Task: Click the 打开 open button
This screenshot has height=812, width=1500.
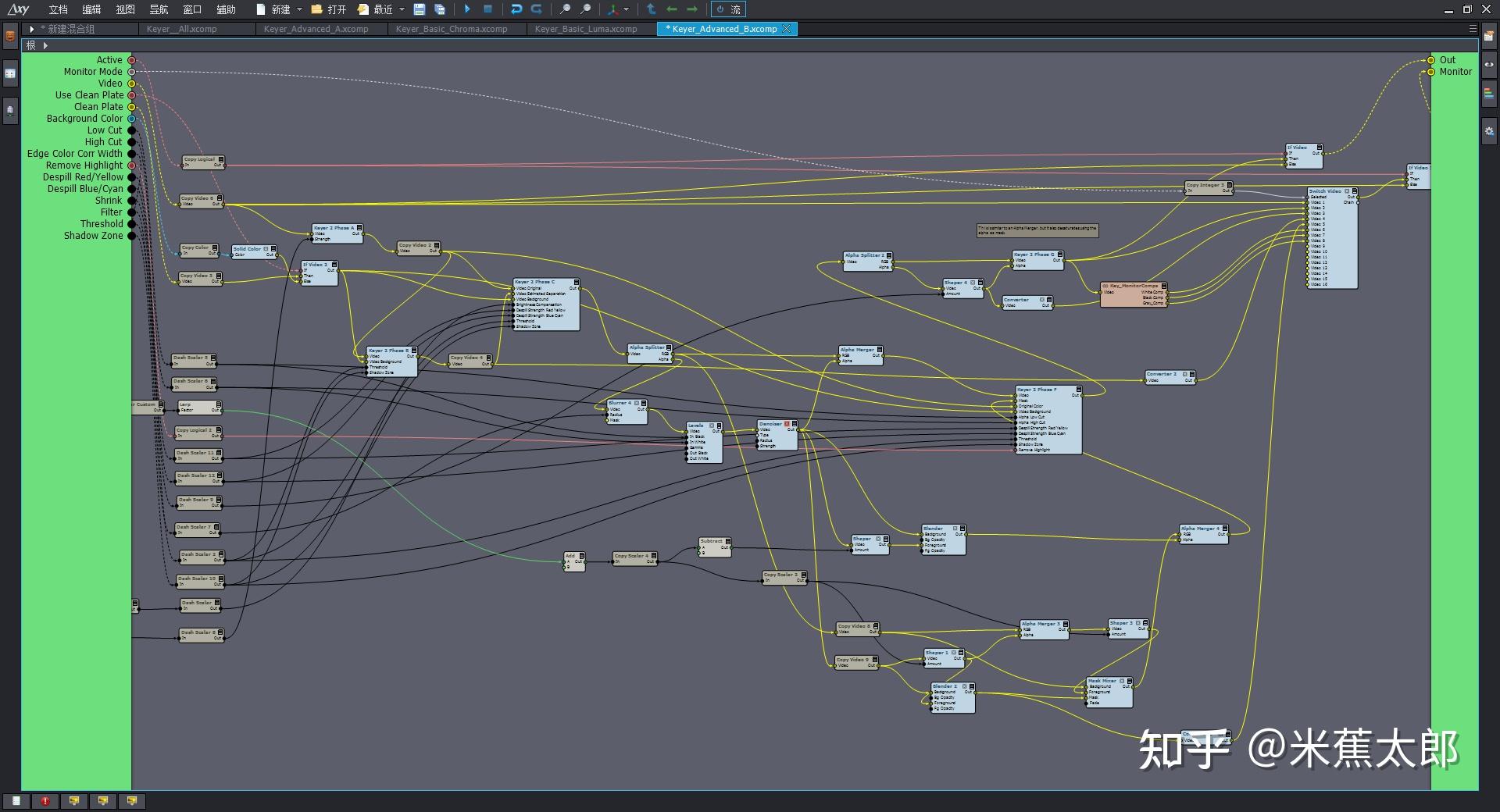Action: 329,9
